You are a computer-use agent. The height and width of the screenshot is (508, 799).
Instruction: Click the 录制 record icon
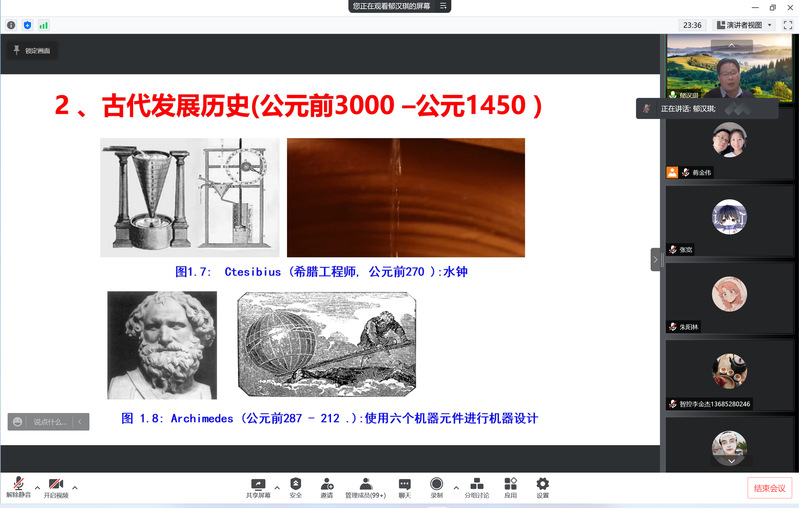[436, 486]
